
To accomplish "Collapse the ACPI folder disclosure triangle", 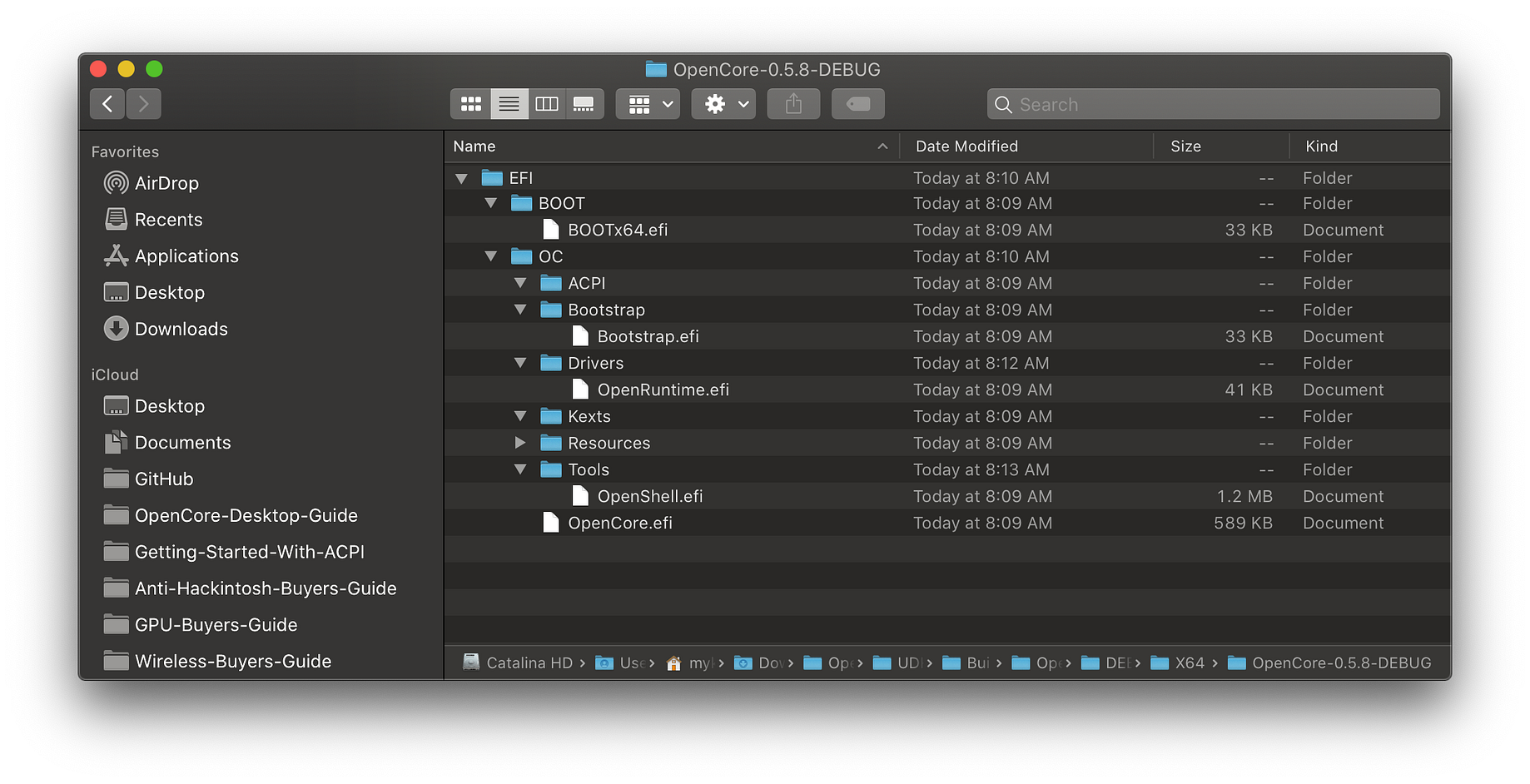I will point(520,283).
